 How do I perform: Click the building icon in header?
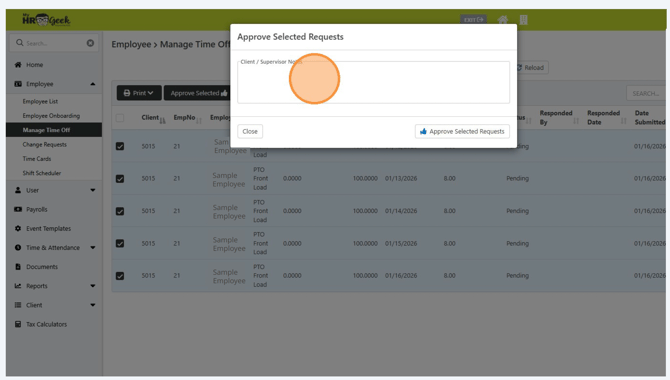point(523,20)
